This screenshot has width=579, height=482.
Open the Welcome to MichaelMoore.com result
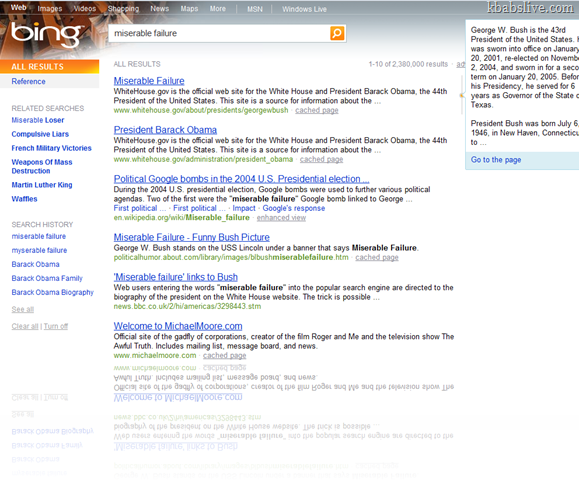point(178,326)
